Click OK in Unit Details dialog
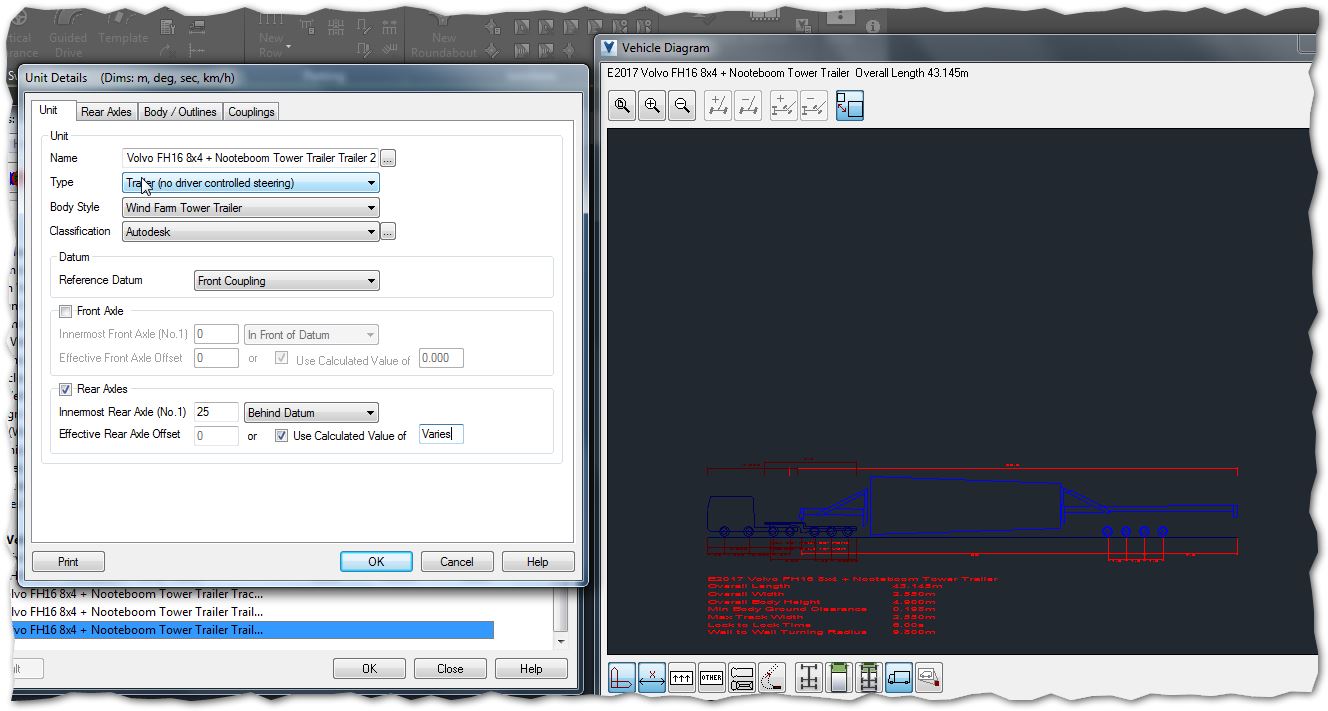1328x711 pixels. pyautogui.click(x=376, y=562)
